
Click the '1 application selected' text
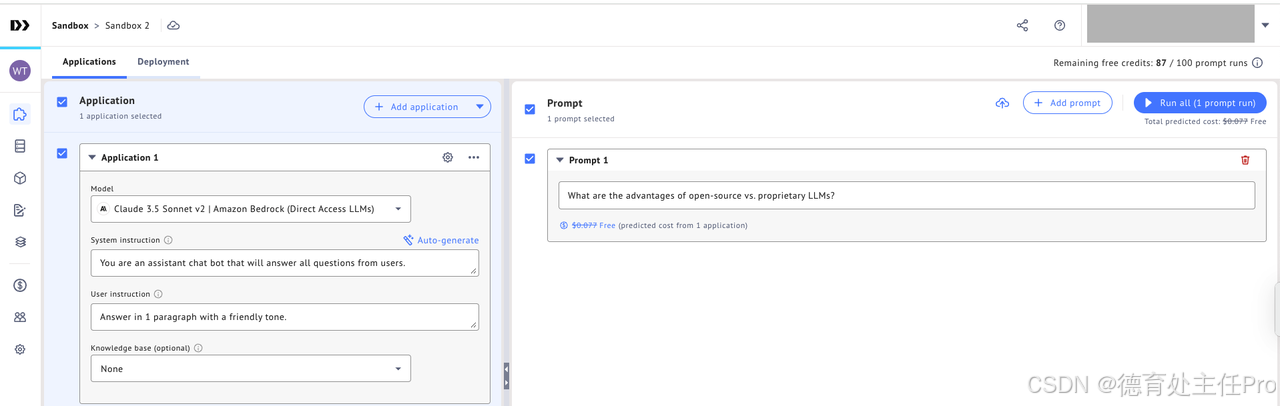(120, 116)
